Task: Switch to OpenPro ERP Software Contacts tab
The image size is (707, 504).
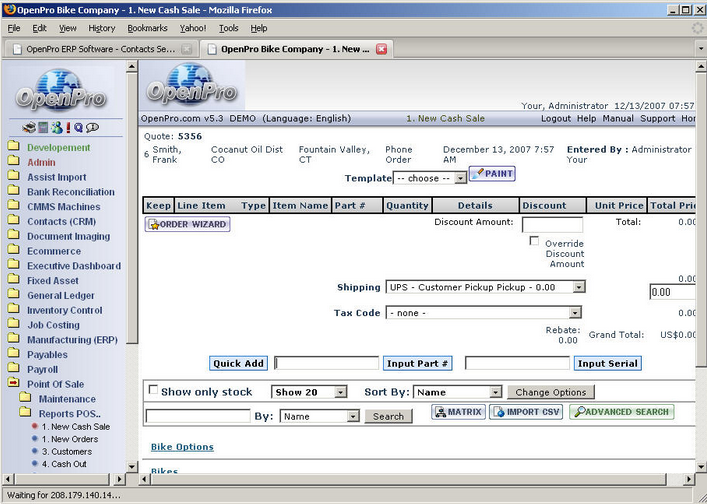Action: [x=103, y=49]
